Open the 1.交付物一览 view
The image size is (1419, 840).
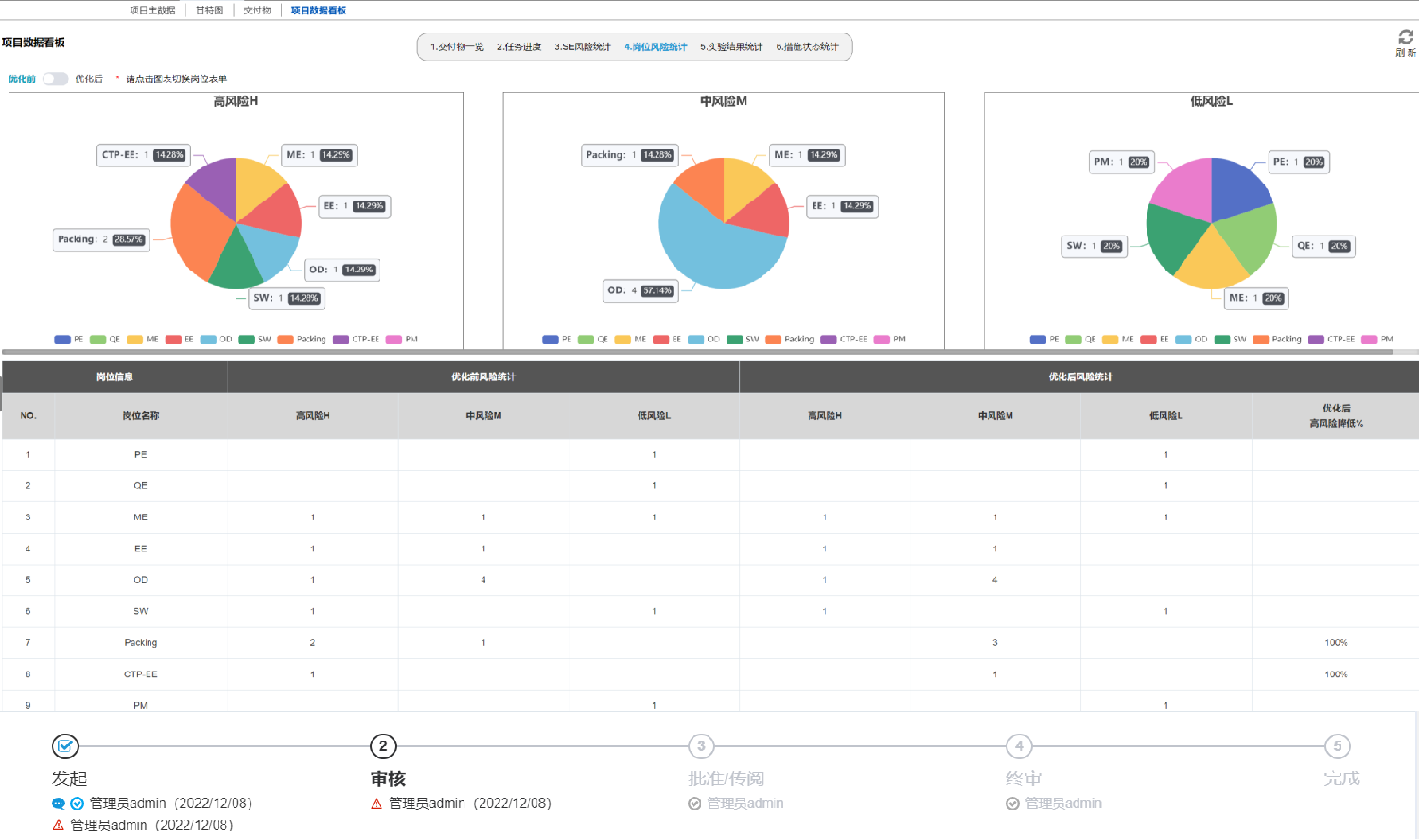(x=457, y=47)
